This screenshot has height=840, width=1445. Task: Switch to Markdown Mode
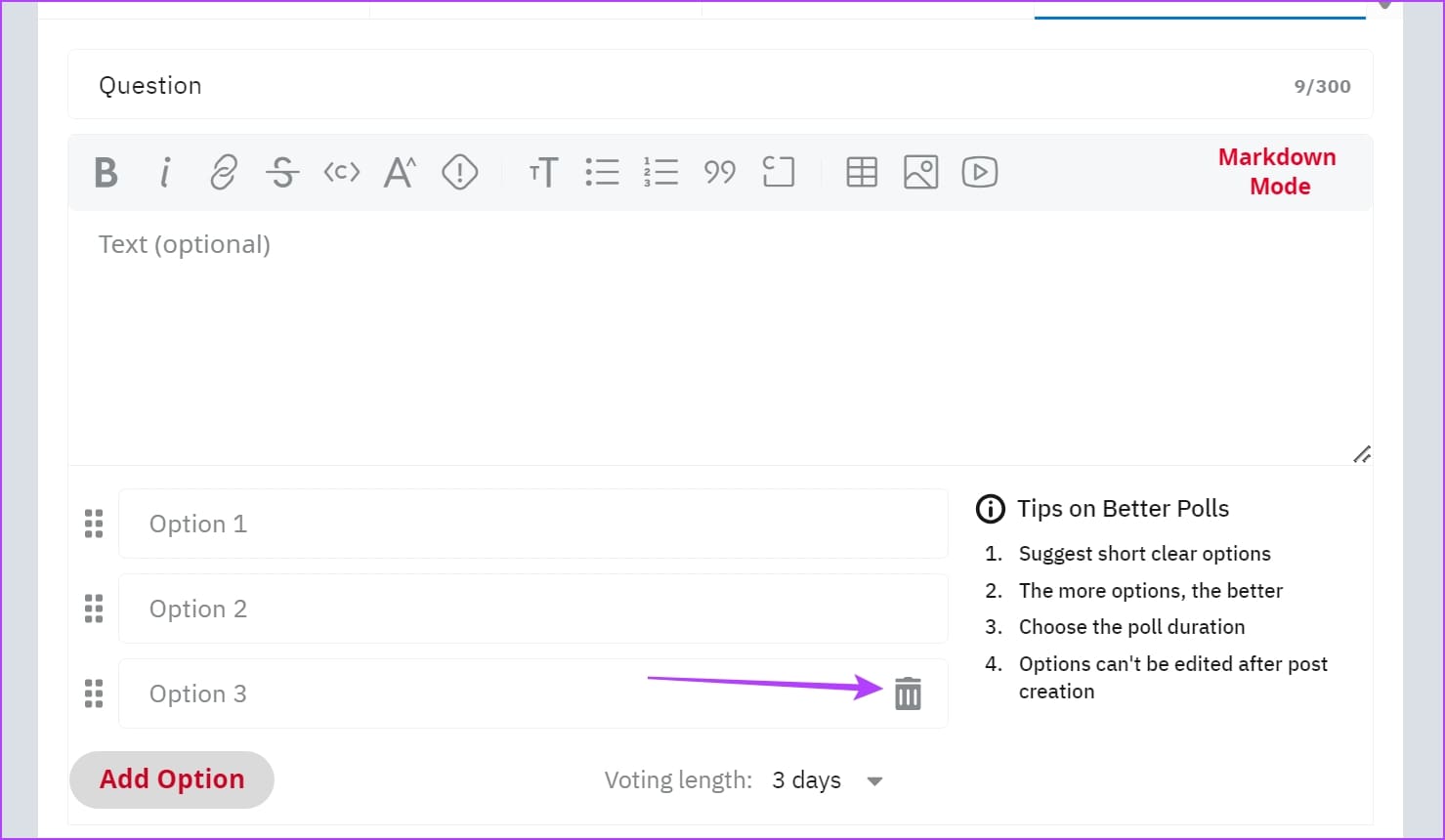[x=1277, y=172]
